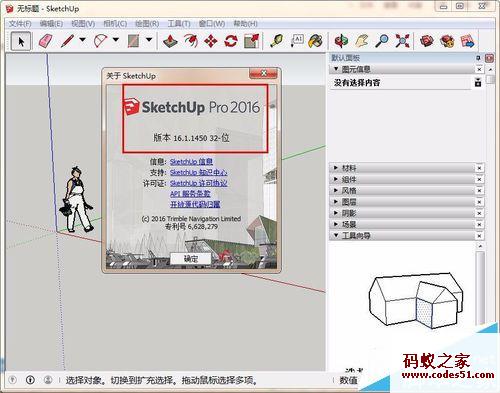Image resolution: width=500 pixels, height=393 pixels.
Task: Select the Zoom magnifier tool
Action: 382,41
